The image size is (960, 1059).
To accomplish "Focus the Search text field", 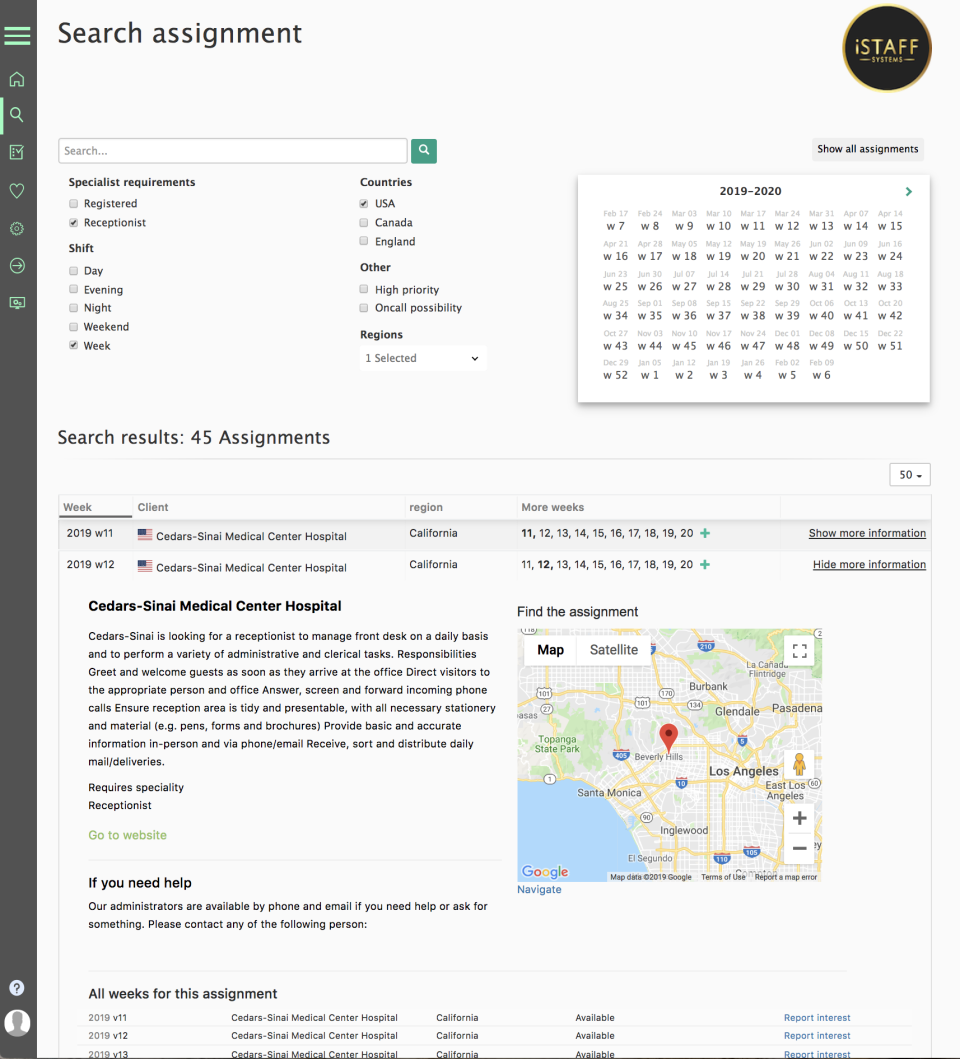I will click(x=233, y=151).
